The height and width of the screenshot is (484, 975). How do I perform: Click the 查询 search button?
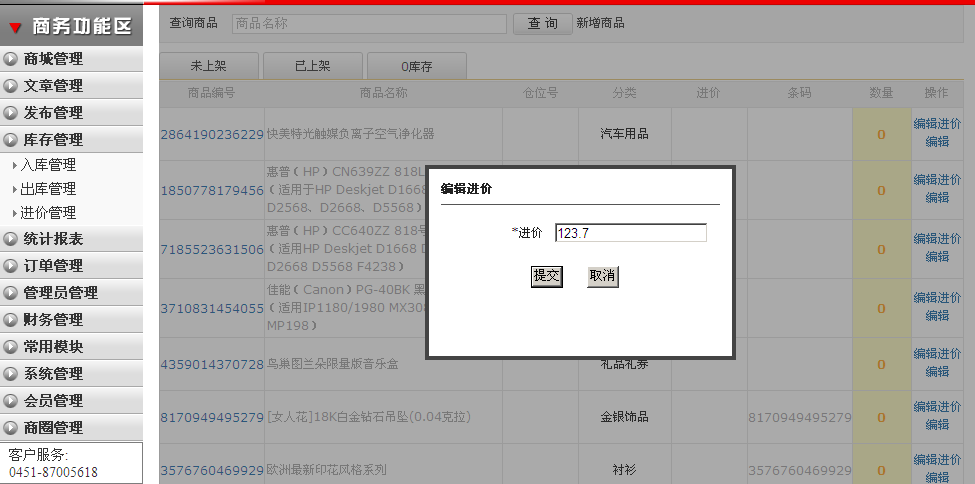(x=542, y=23)
